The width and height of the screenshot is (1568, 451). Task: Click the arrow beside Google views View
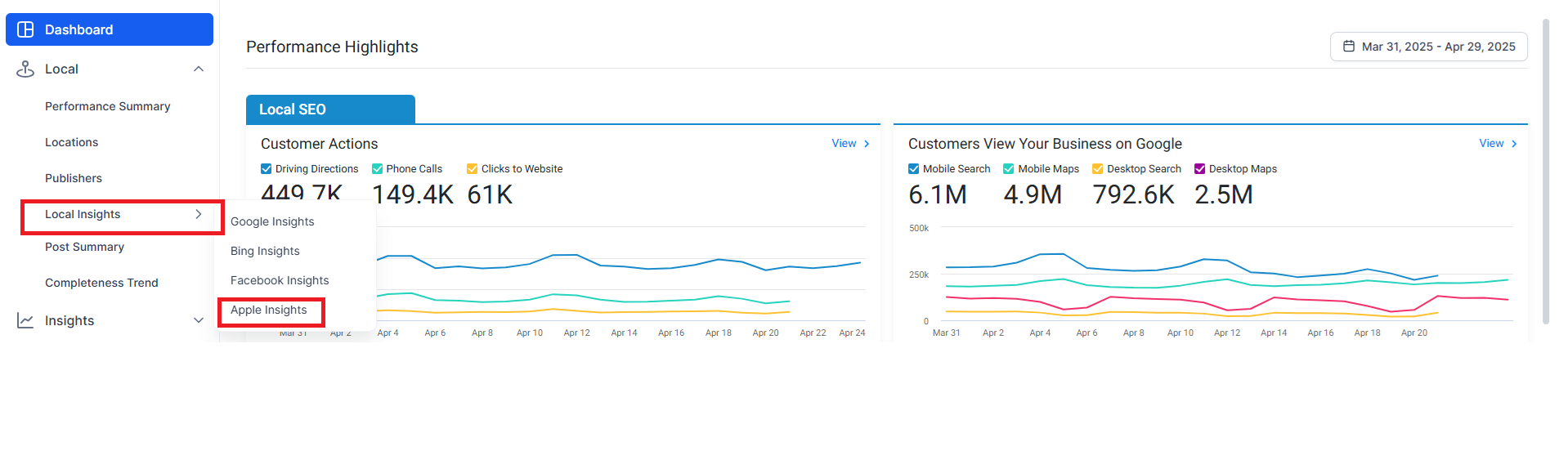[1514, 144]
